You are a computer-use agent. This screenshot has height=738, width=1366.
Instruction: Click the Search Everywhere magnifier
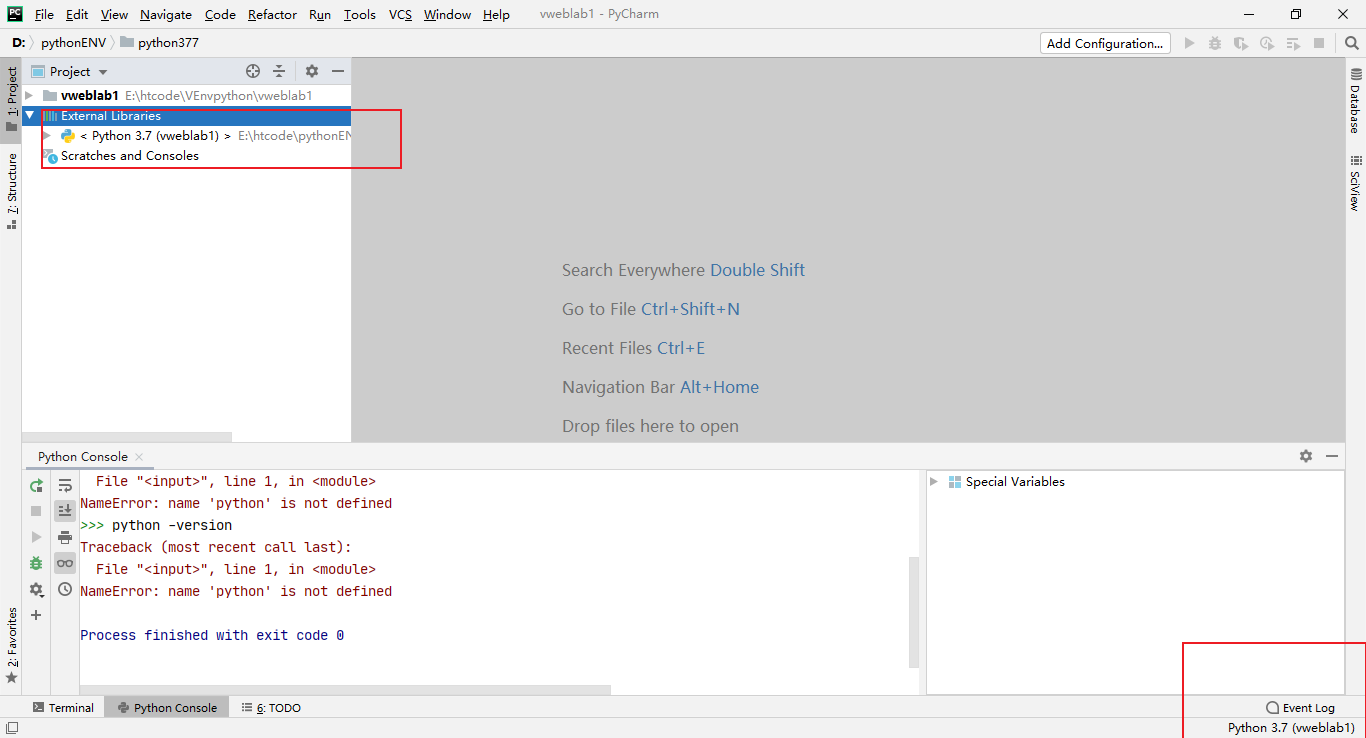[1351, 43]
